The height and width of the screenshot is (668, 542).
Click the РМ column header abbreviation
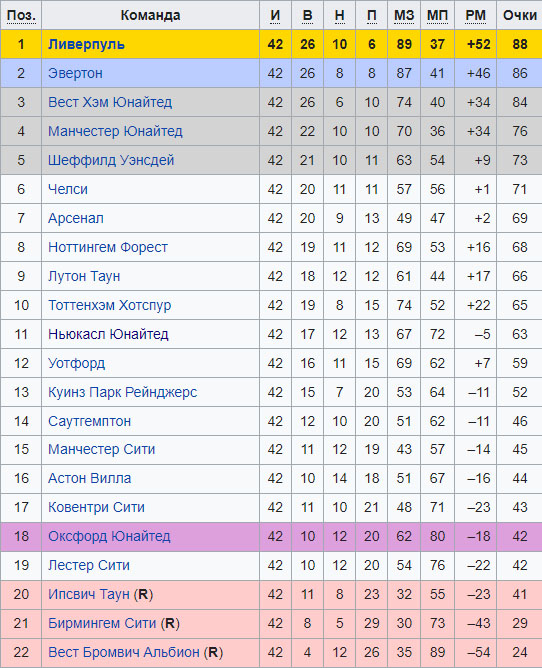point(476,15)
